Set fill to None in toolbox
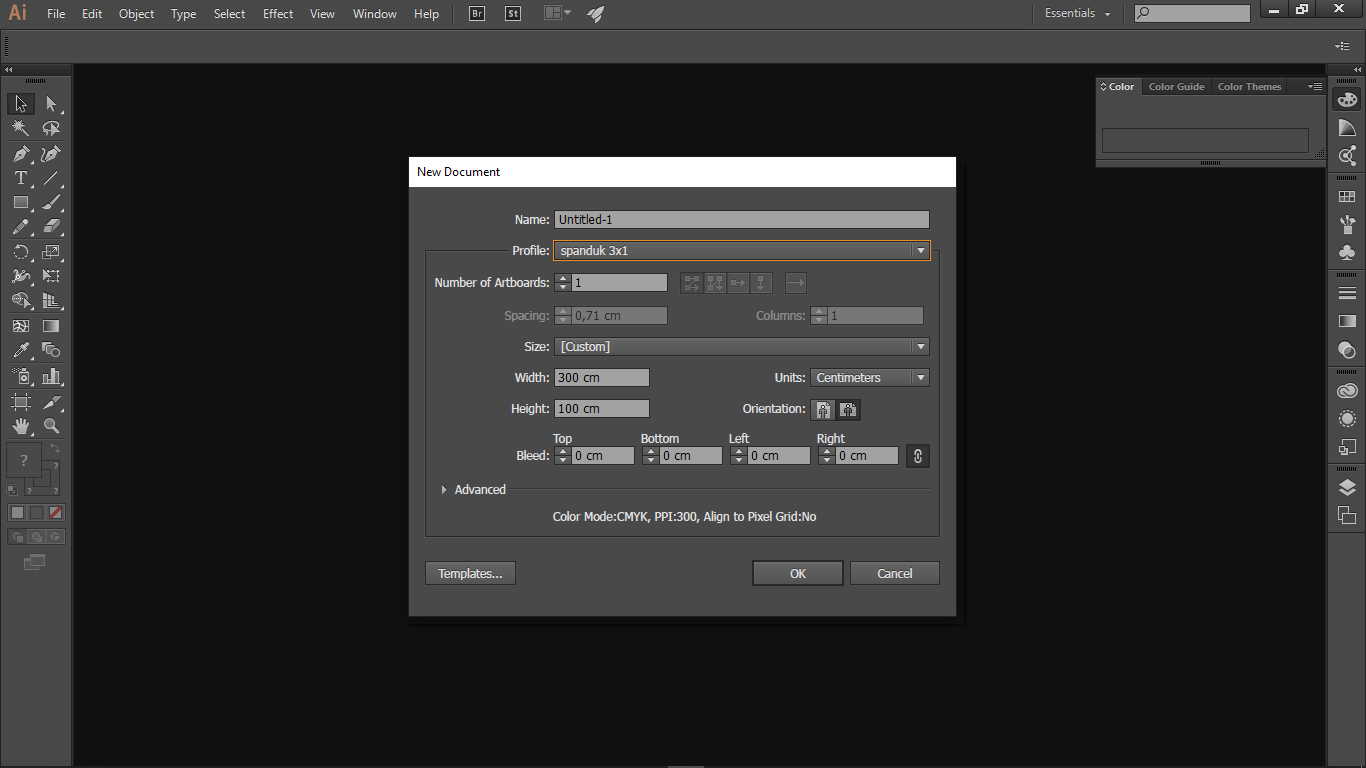Image resolution: width=1366 pixels, height=768 pixels. tap(56, 512)
